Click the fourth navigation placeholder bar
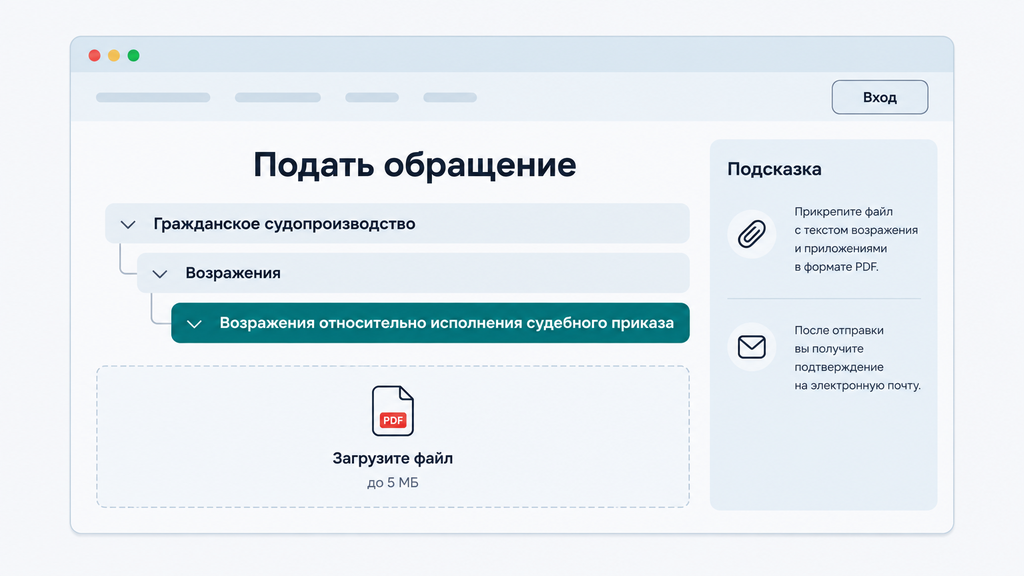 [450, 97]
